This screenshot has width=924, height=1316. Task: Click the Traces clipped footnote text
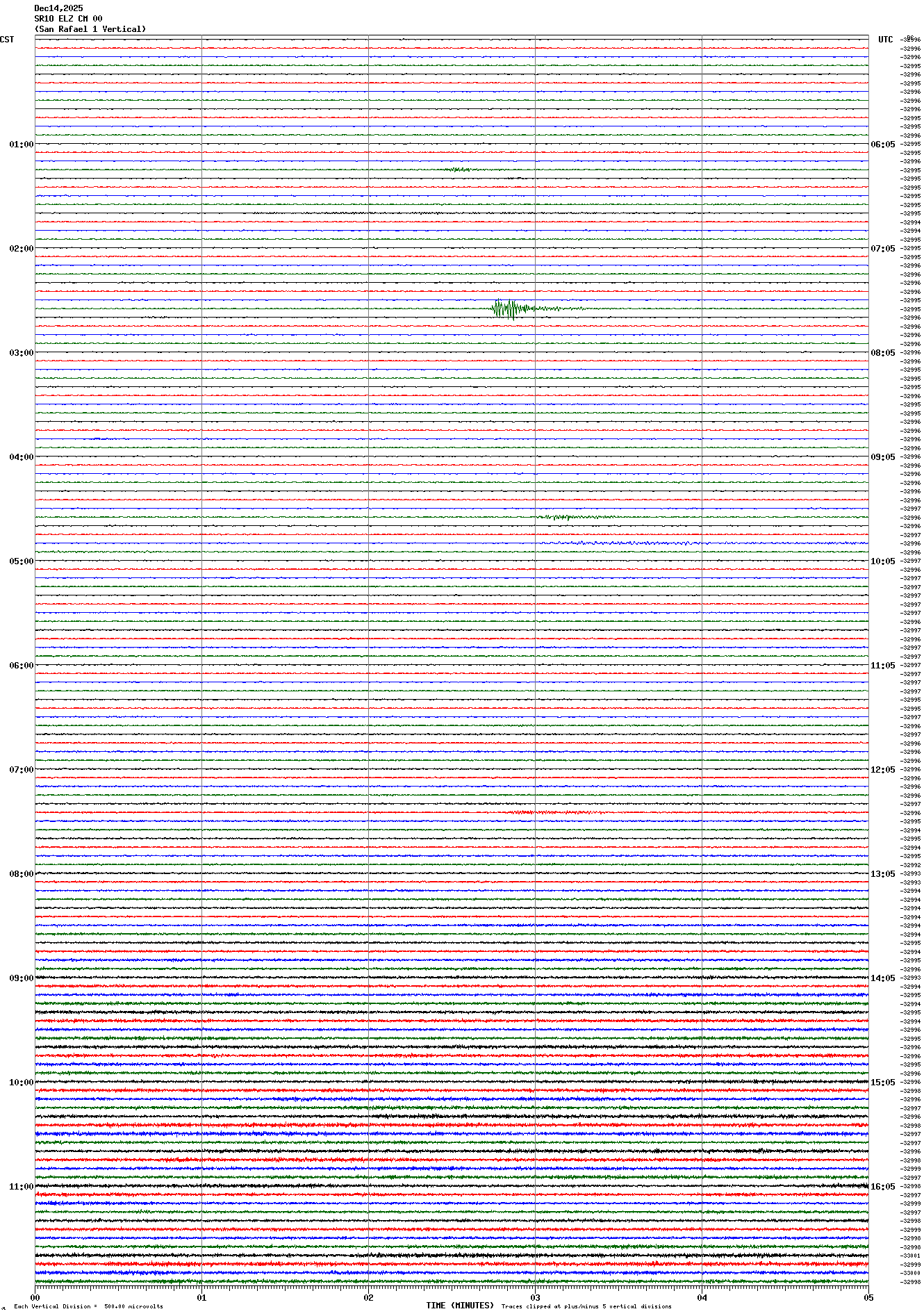coord(586,1306)
